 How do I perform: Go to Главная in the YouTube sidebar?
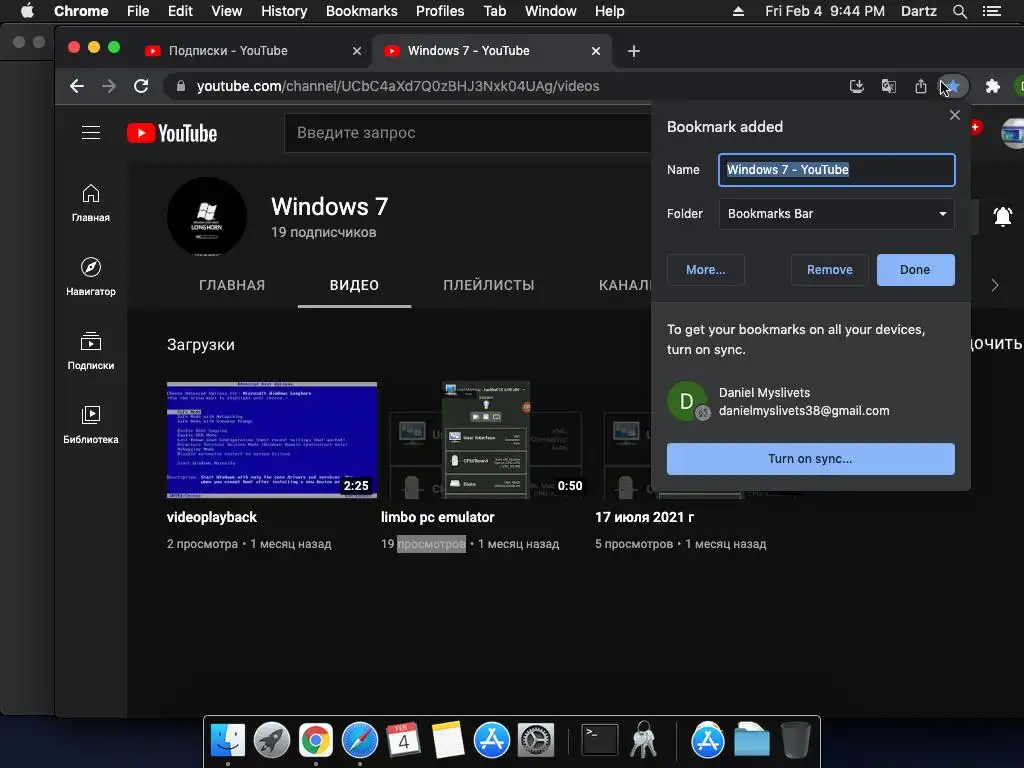(x=91, y=203)
